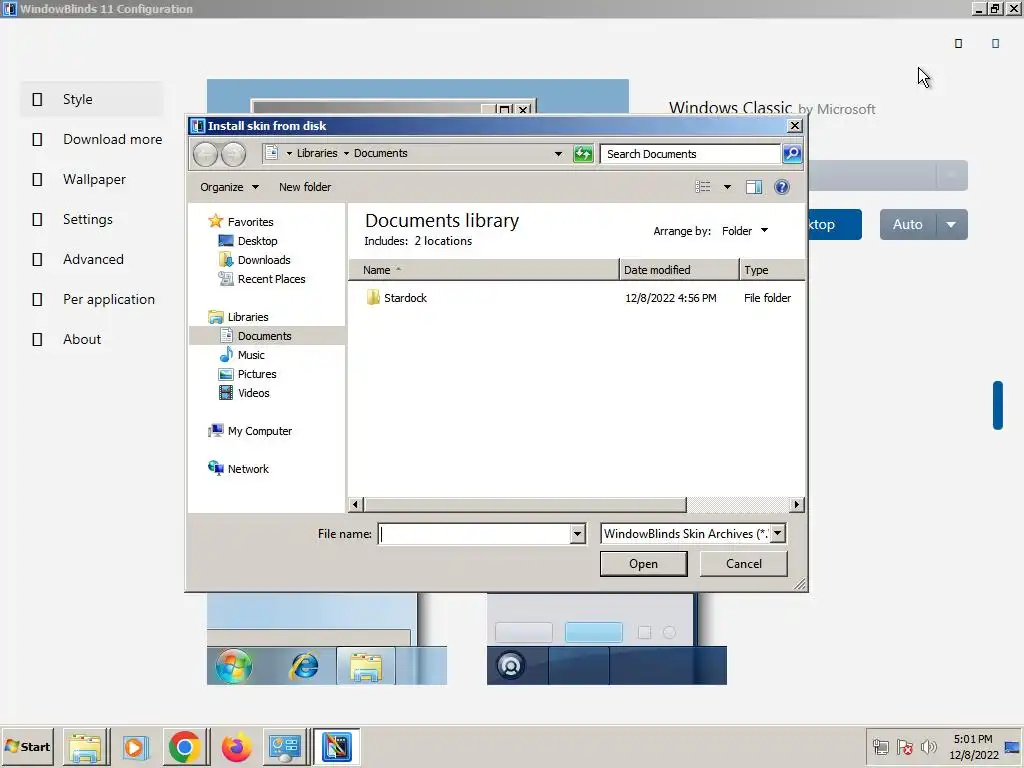Click the Search Documents field
This screenshot has width=1024, height=768.
click(x=690, y=154)
